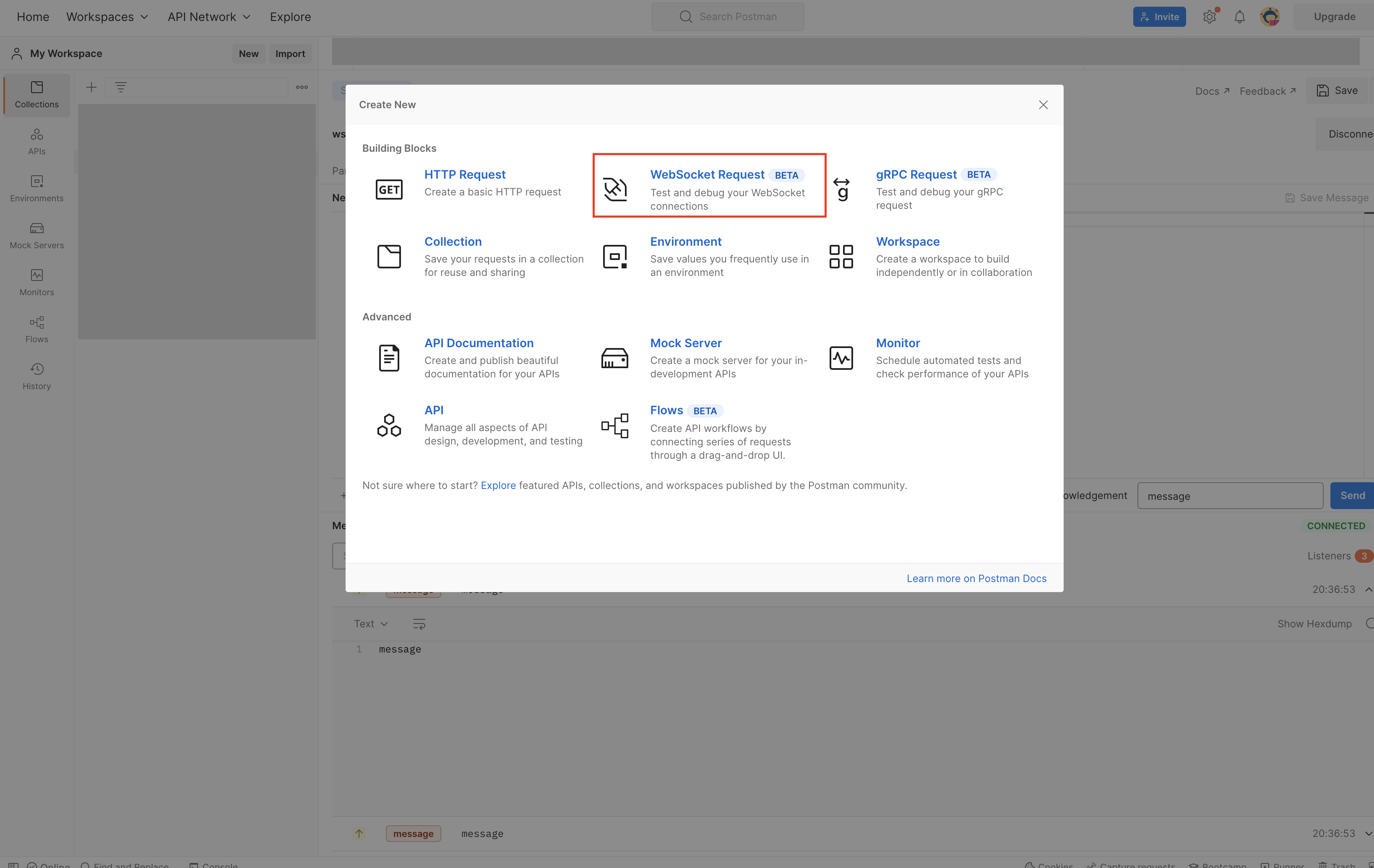Select the Monitor option heading
This screenshot has width=1374, height=868.
pyautogui.click(x=898, y=343)
